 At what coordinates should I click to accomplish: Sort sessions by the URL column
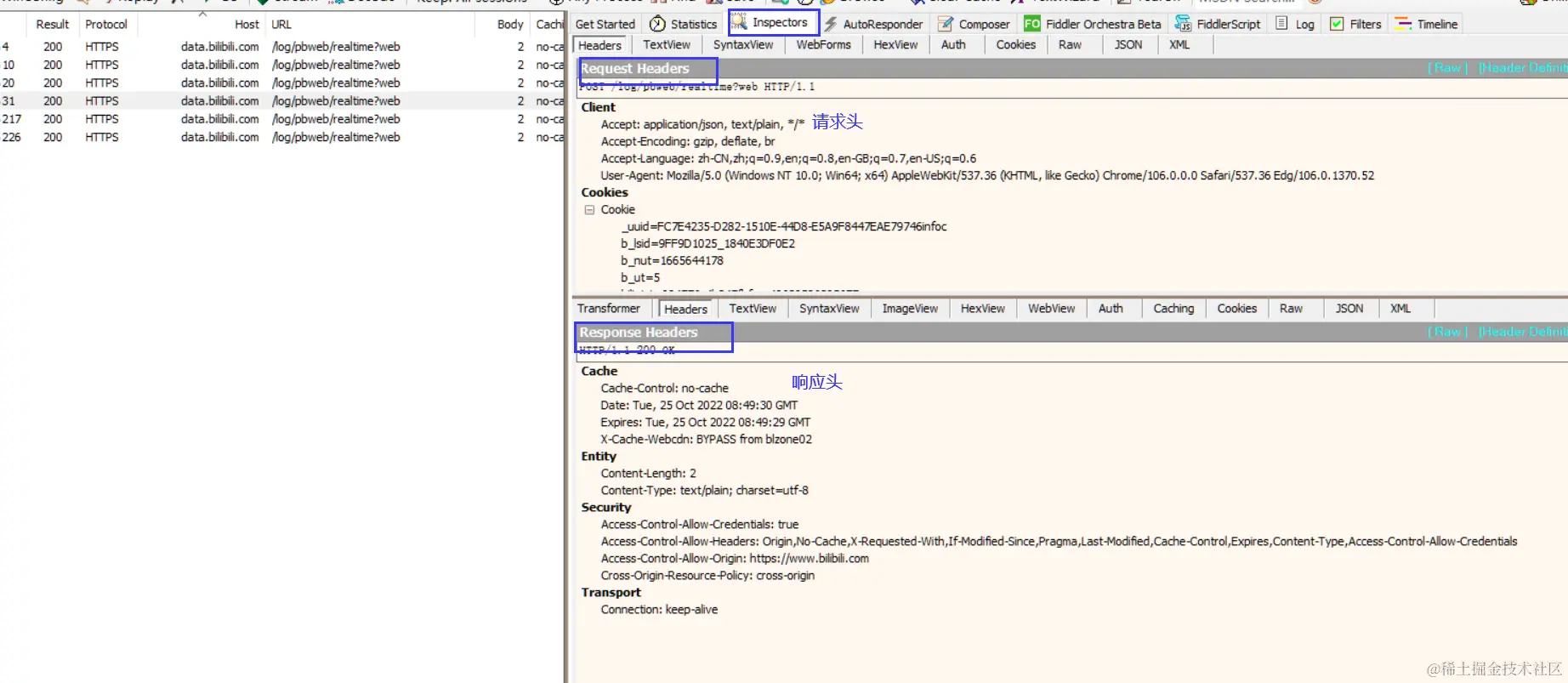pyautogui.click(x=371, y=25)
